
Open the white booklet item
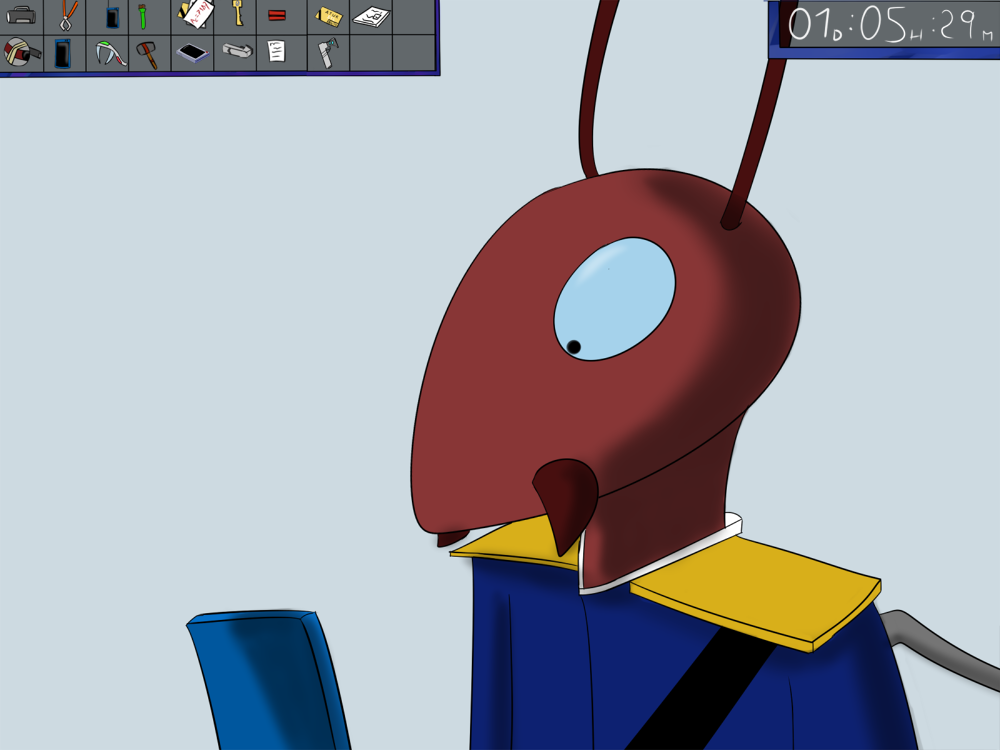pyautogui.click(x=371, y=16)
